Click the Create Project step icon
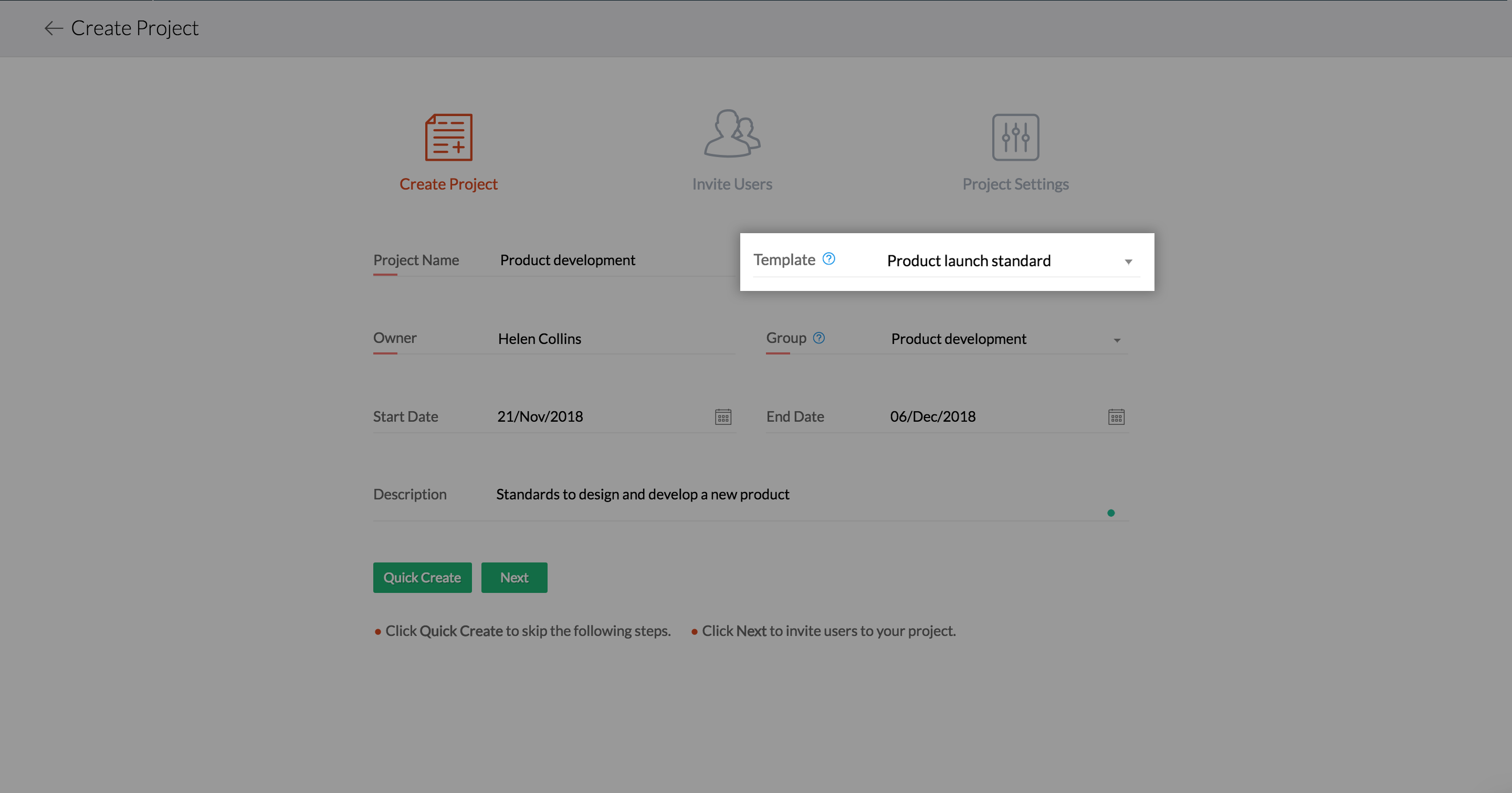 point(448,138)
